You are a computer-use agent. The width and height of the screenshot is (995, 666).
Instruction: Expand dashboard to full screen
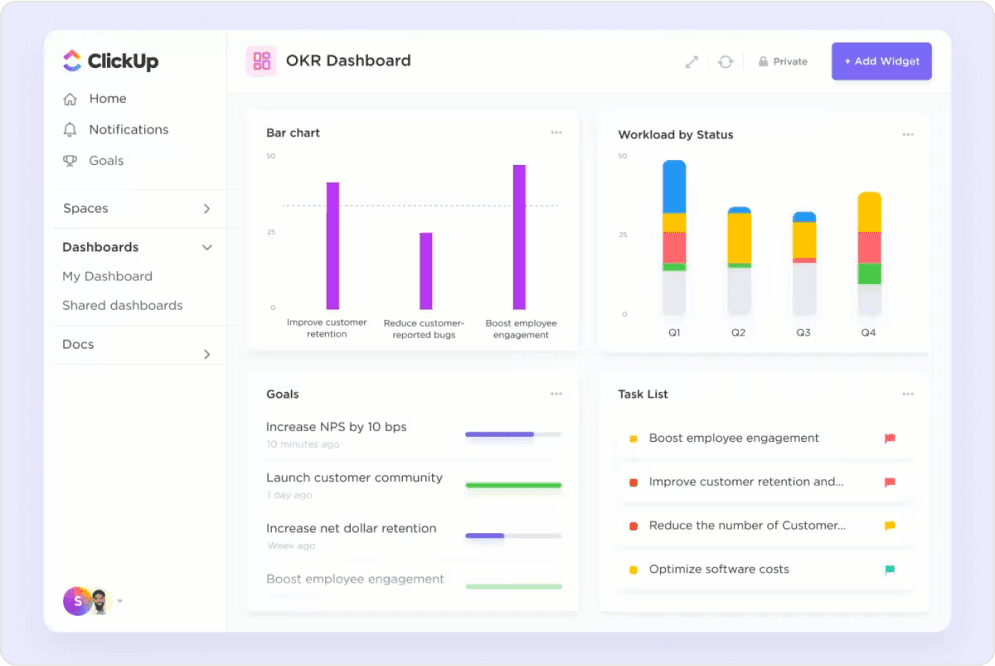coord(692,62)
